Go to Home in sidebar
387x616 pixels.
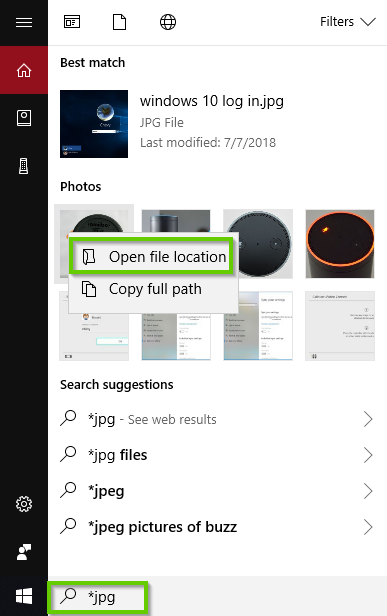(24, 70)
